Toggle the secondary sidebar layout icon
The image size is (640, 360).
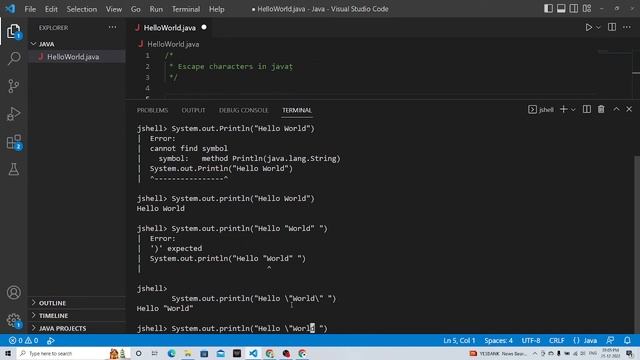pos(573,9)
